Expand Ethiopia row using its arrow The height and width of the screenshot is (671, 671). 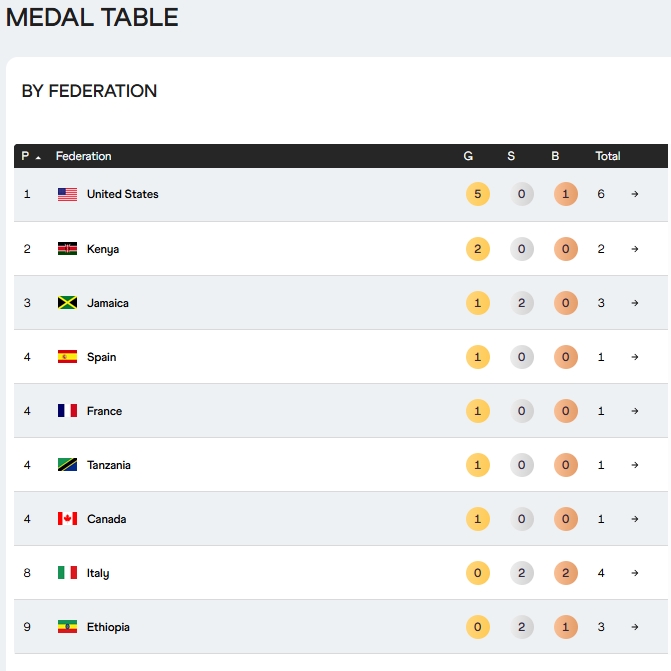pyautogui.click(x=635, y=627)
